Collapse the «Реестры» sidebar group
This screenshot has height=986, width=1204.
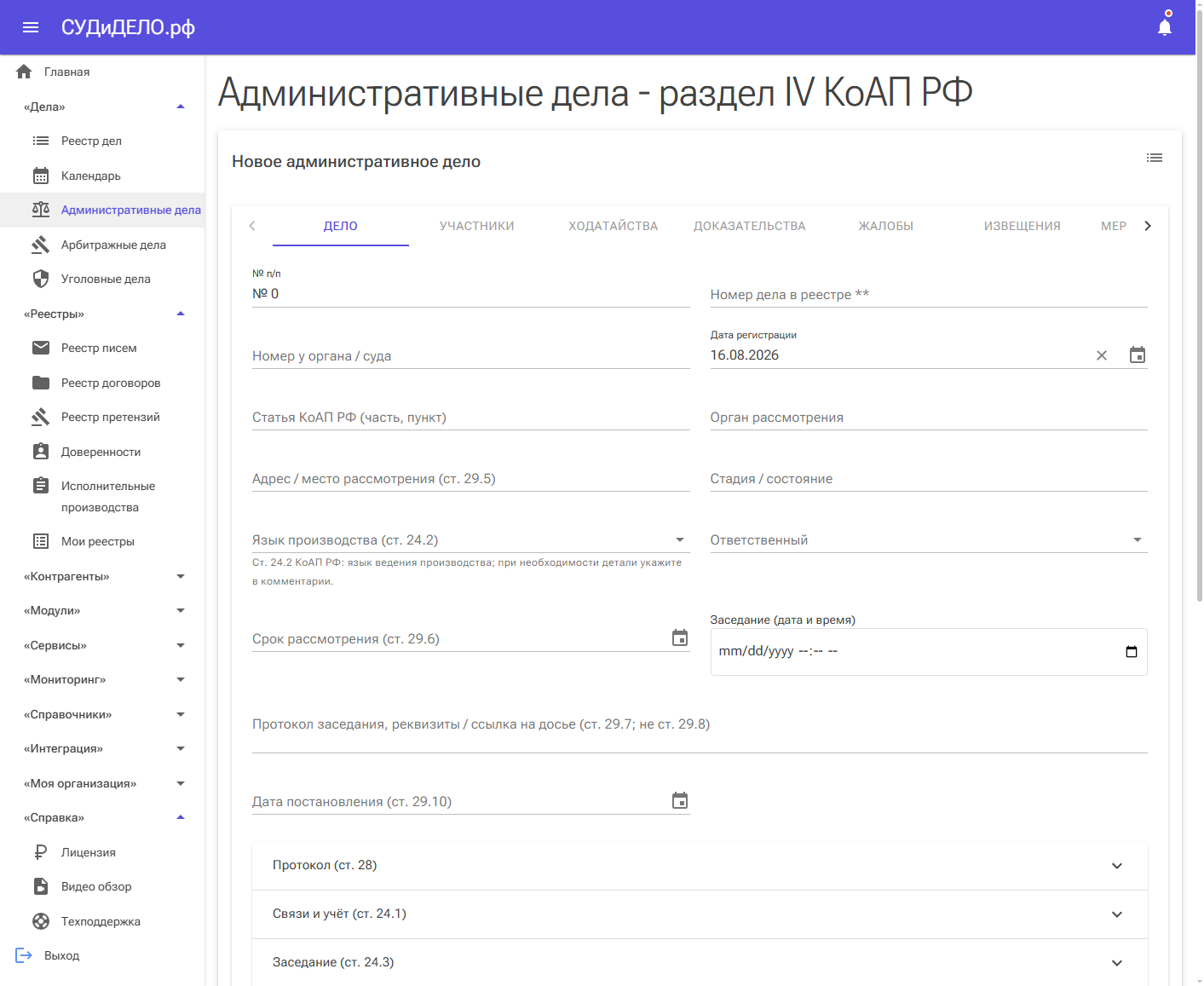[181, 314]
